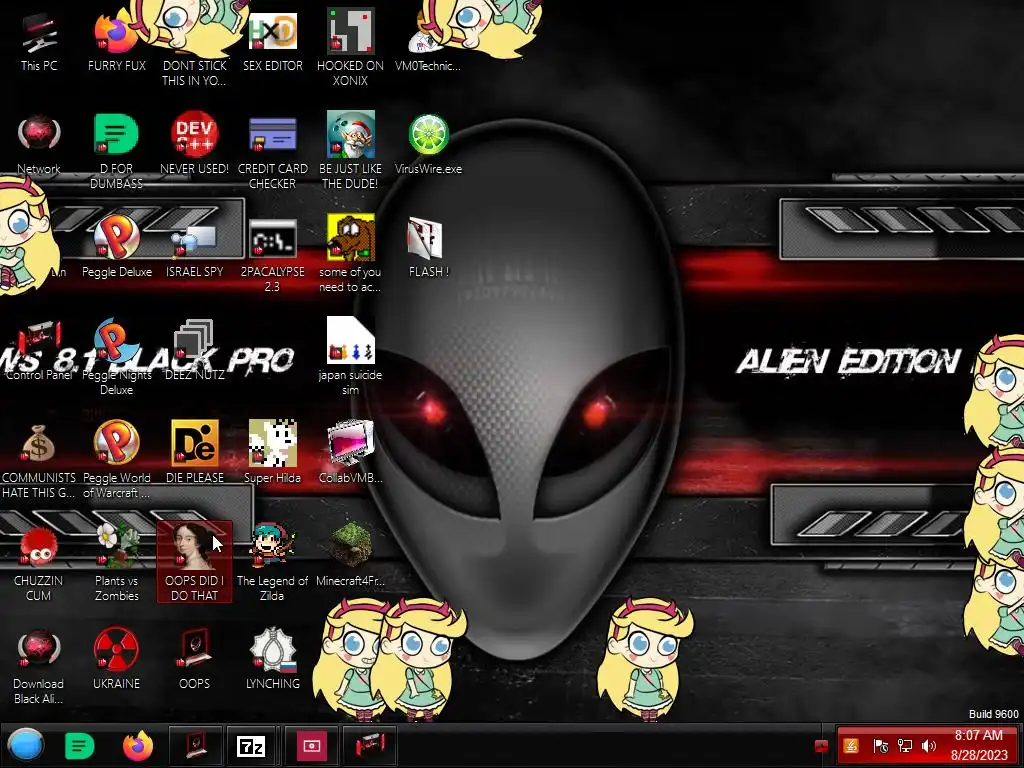The height and width of the screenshot is (768, 1024).
Task: Select the 2PACALYPSE 2.3 command prompt icon
Action: (272, 255)
